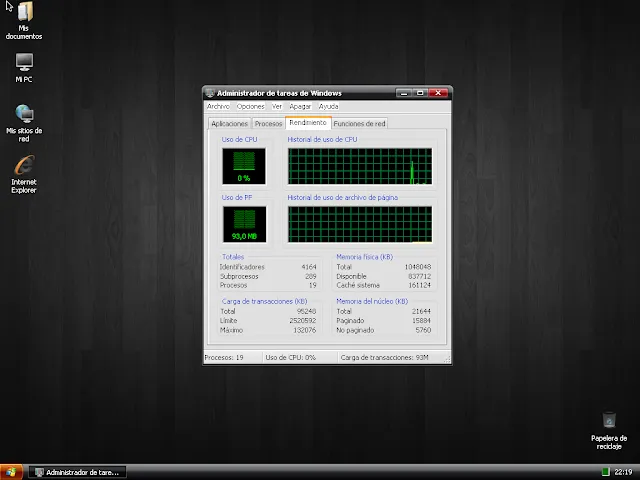Open the Apagar menu
Image resolution: width=640 pixels, height=480 pixels.
pos(300,107)
